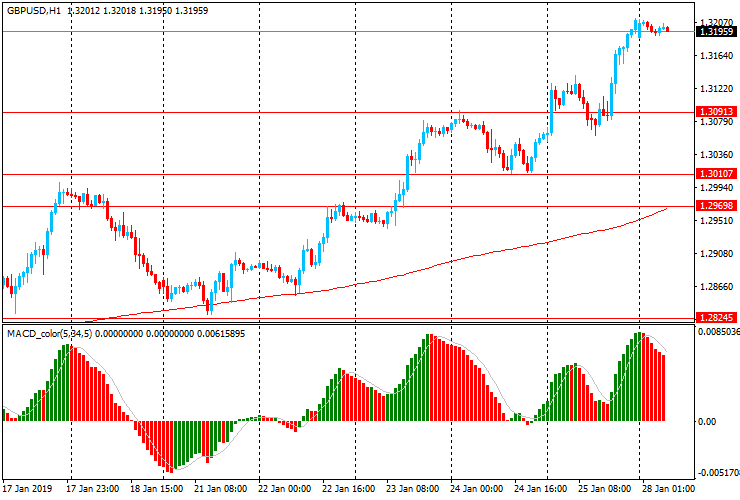Click the 1.32070 price scale value

pyautogui.click(x=717, y=22)
